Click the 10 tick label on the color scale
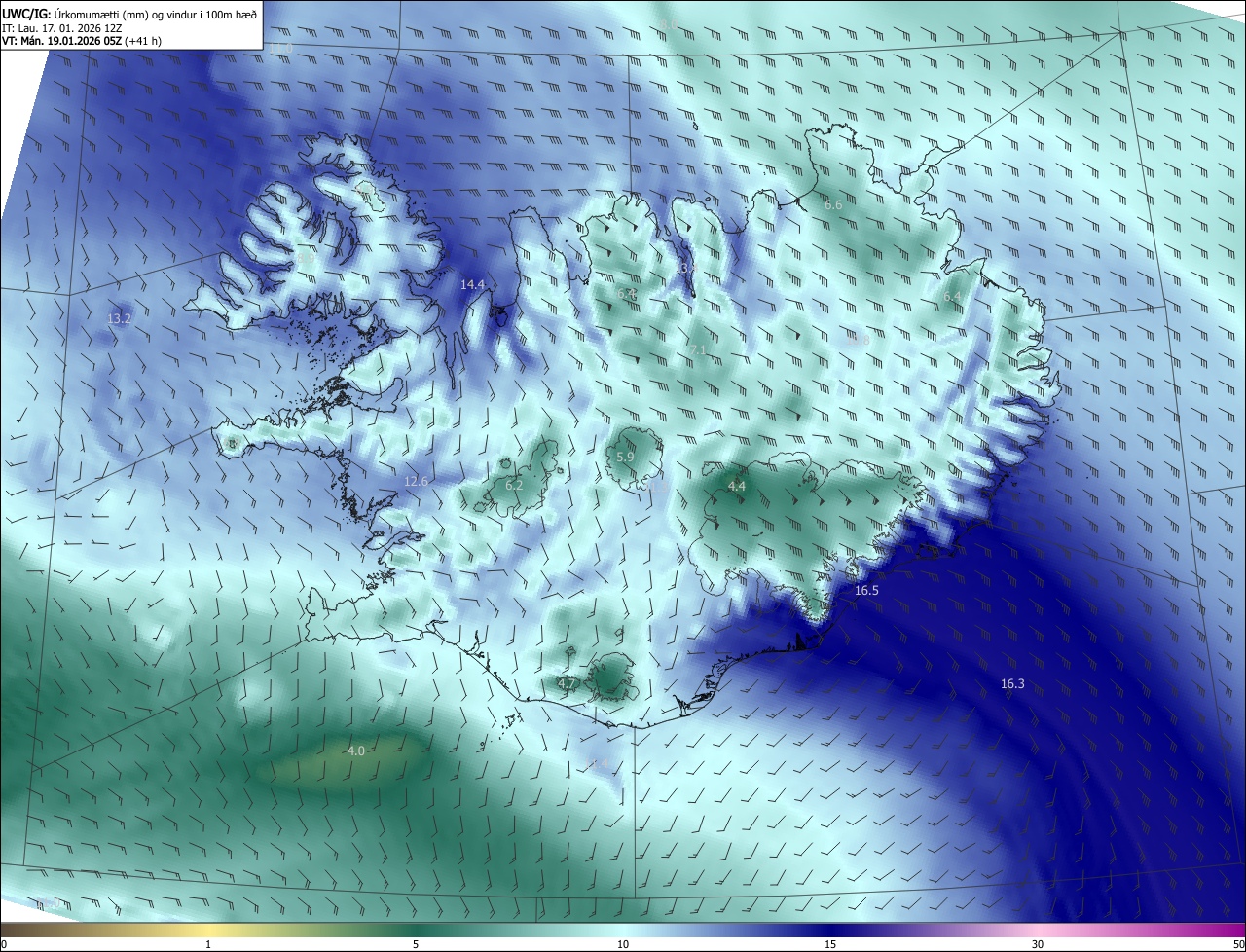Image resolution: width=1246 pixels, height=952 pixels. [623, 944]
